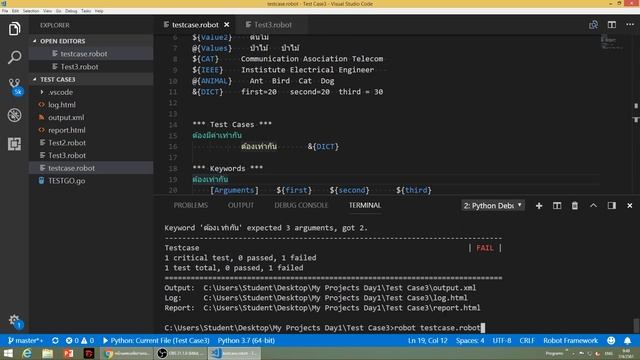Open the Debug view in activity bar

coord(14,115)
